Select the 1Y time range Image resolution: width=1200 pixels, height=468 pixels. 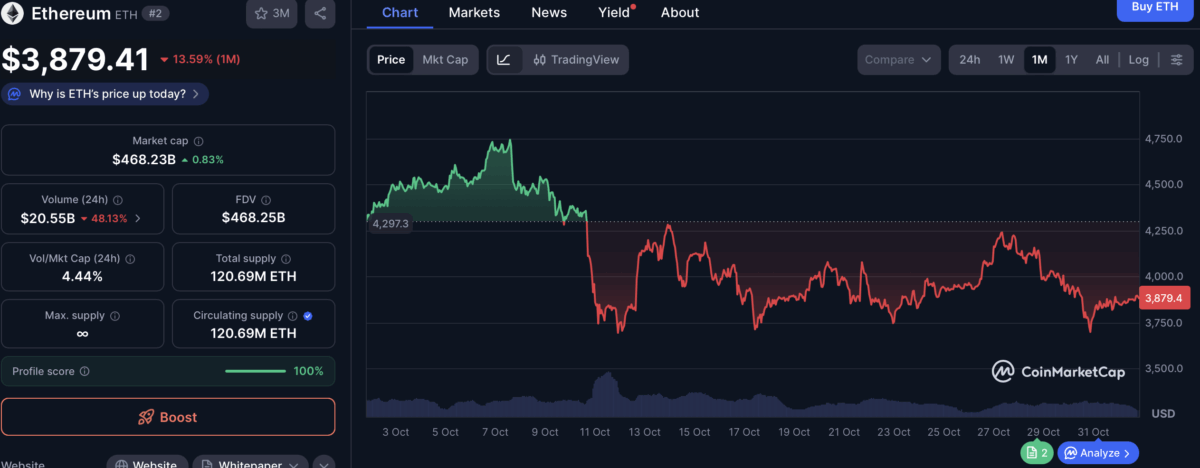point(1071,60)
